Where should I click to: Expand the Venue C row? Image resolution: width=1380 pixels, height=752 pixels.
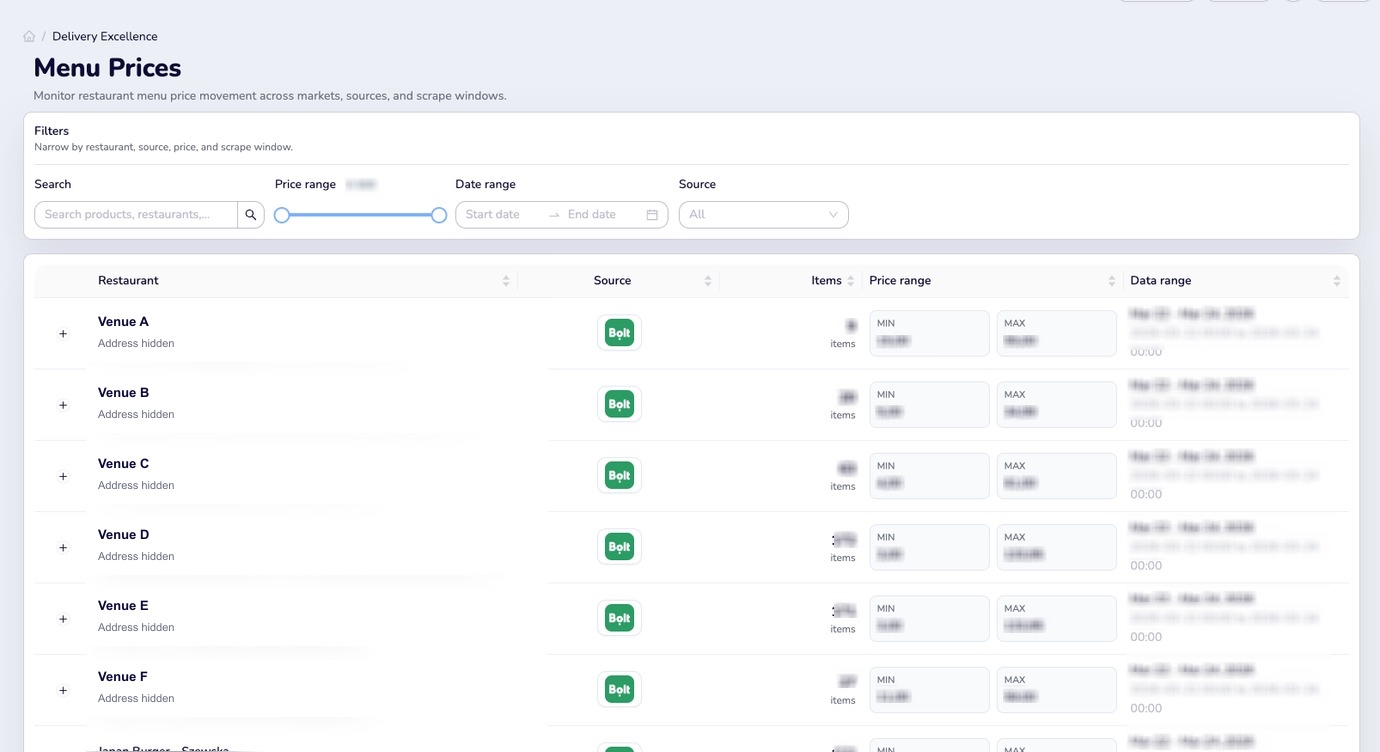(63, 476)
